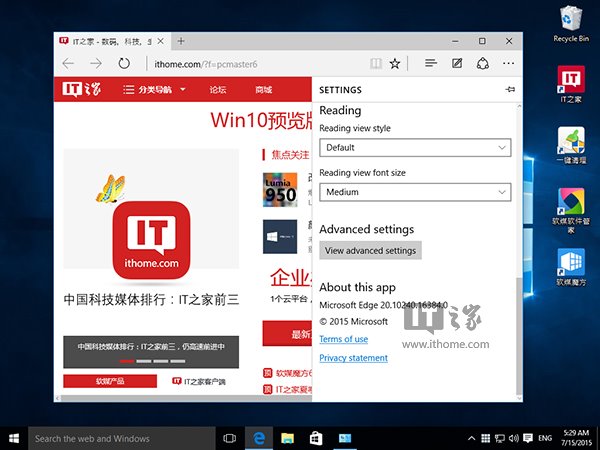Expand the Reading view font size dropdown
The width and height of the screenshot is (600, 450).
point(415,192)
